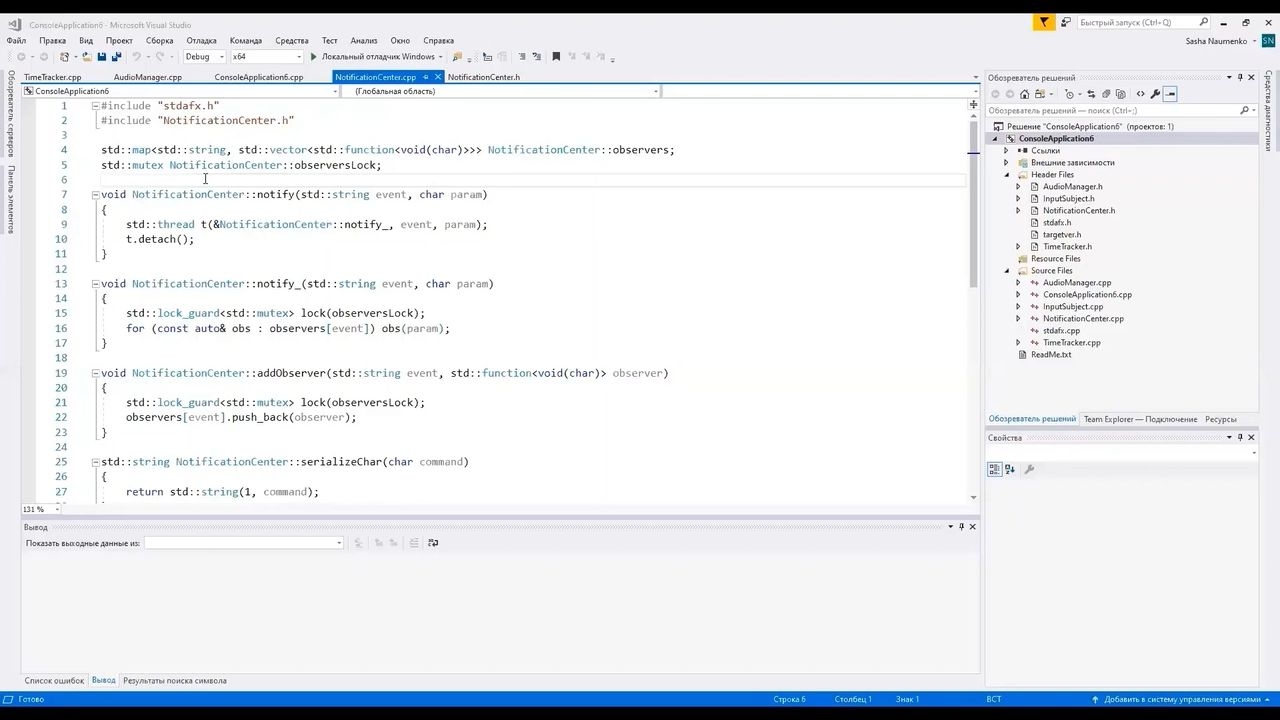Viewport: 1280px width, 720px height.
Task: Collapse the notify function at line 7
Action: click(x=95, y=195)
